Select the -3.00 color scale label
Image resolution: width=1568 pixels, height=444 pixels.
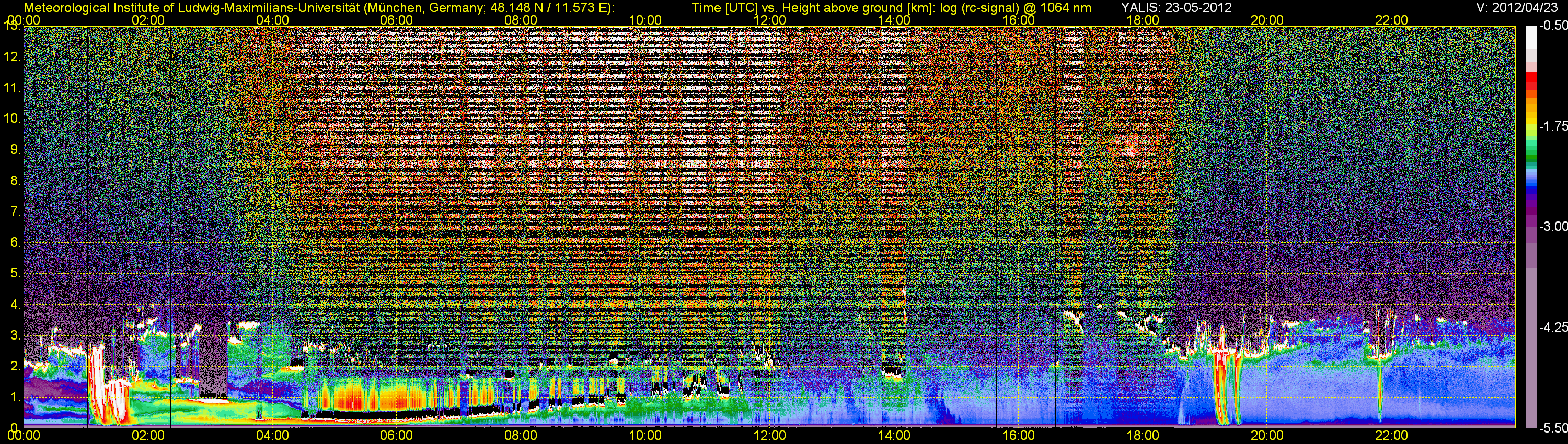click(1553, 227)
